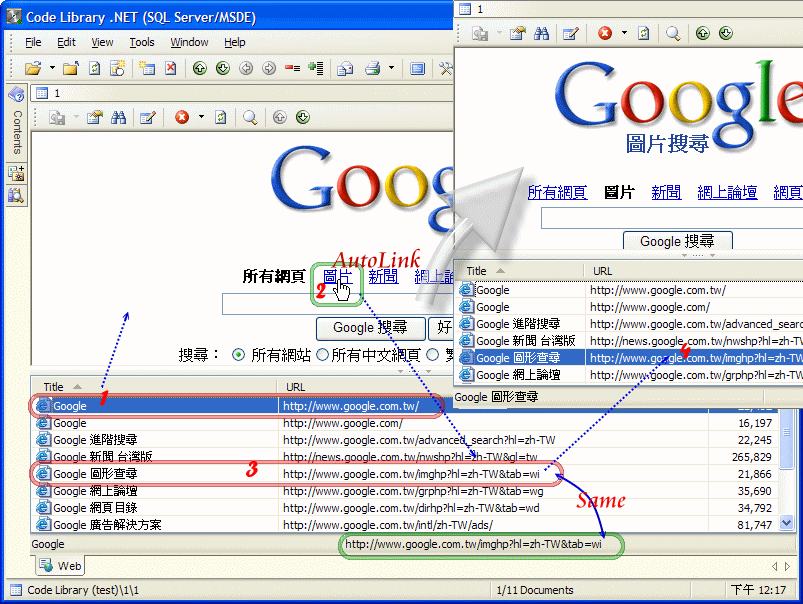The height and width of the screenshot is (604, 803).
Task: Select 'Google 網上論壇' in the right panel list
Action: (x=630, y=375)
